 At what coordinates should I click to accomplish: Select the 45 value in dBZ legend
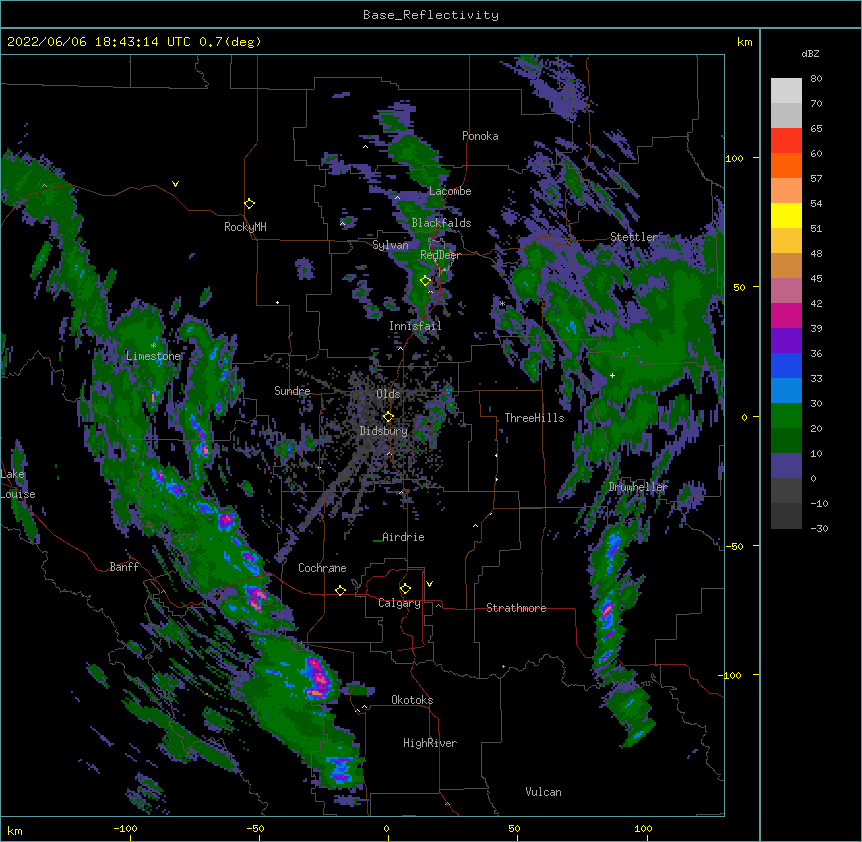pos(816,279)
